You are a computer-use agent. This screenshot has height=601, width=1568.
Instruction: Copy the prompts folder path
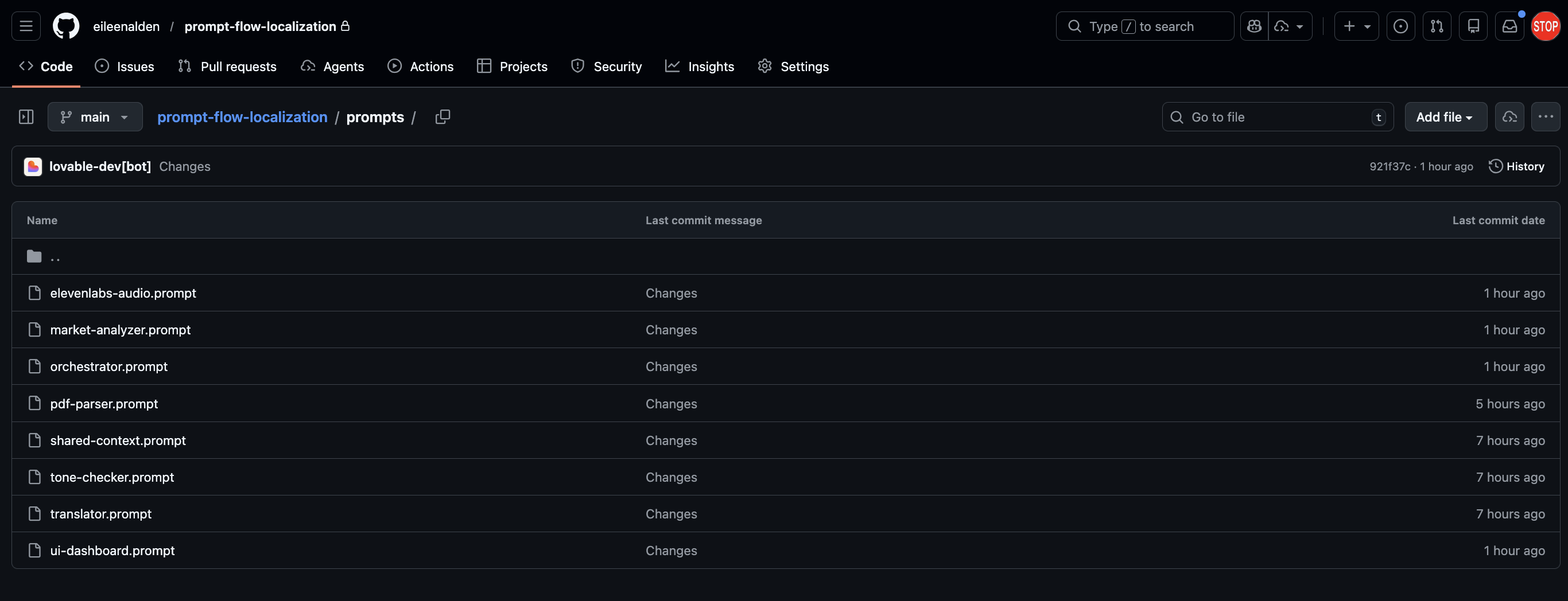[x=443, y=117]
